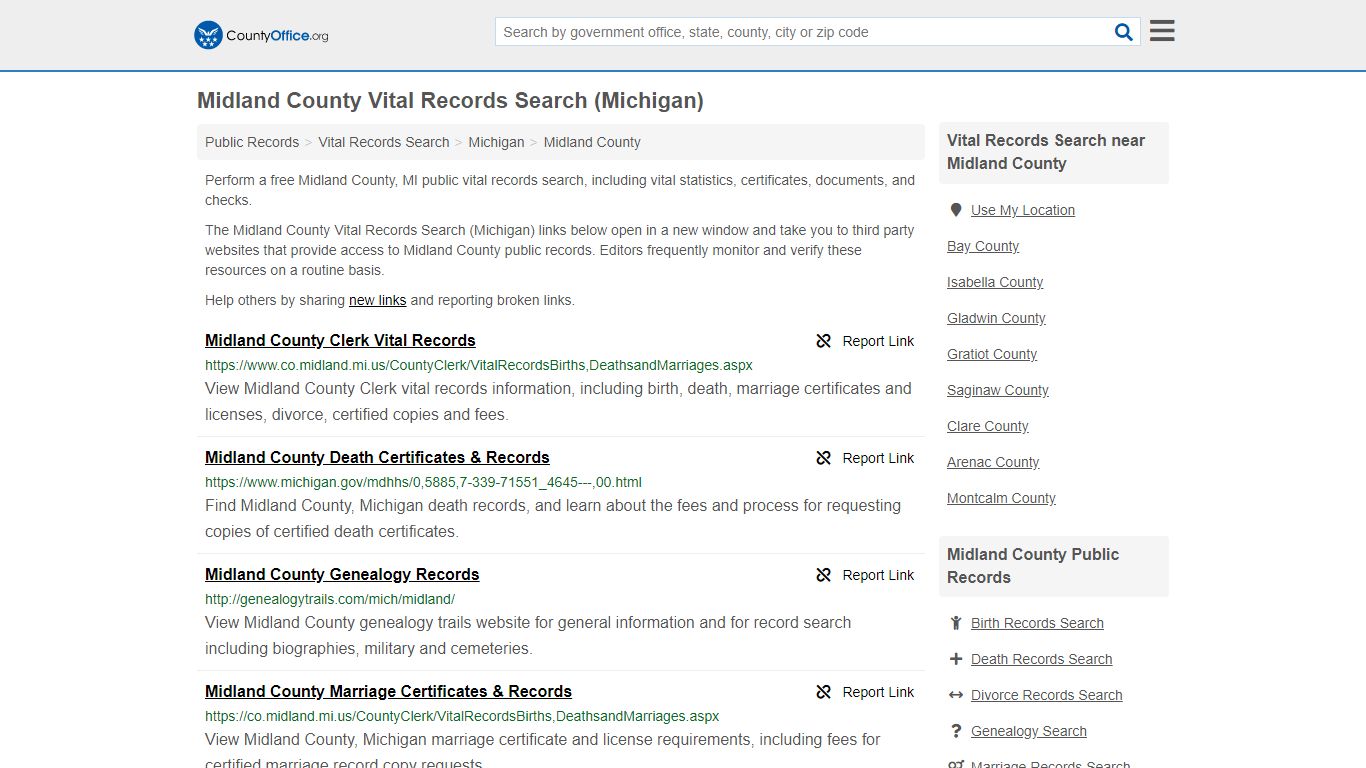Open Gratiot County link
The image size is (1366, 768).
tap(992, 354)
